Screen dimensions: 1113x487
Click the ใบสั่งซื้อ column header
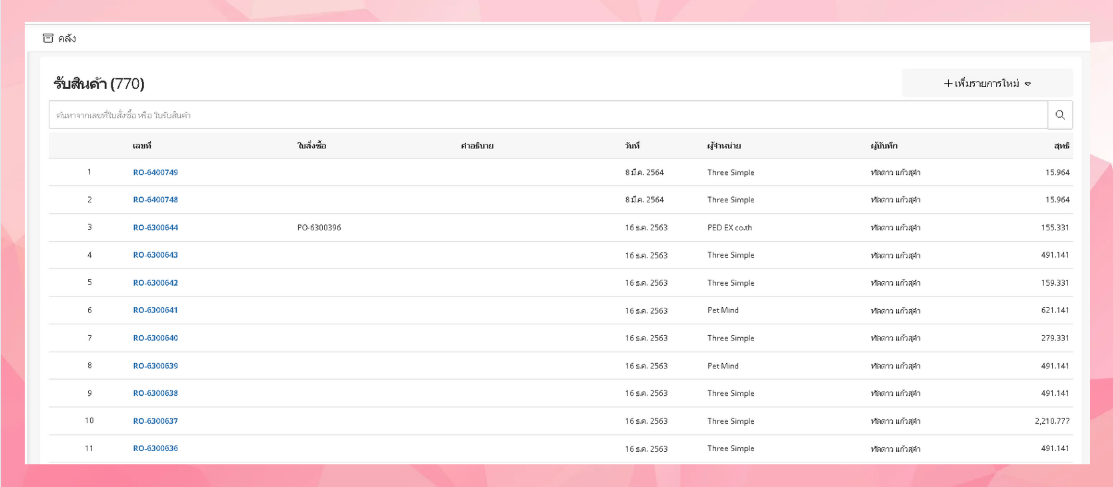[x=312, y=146]
